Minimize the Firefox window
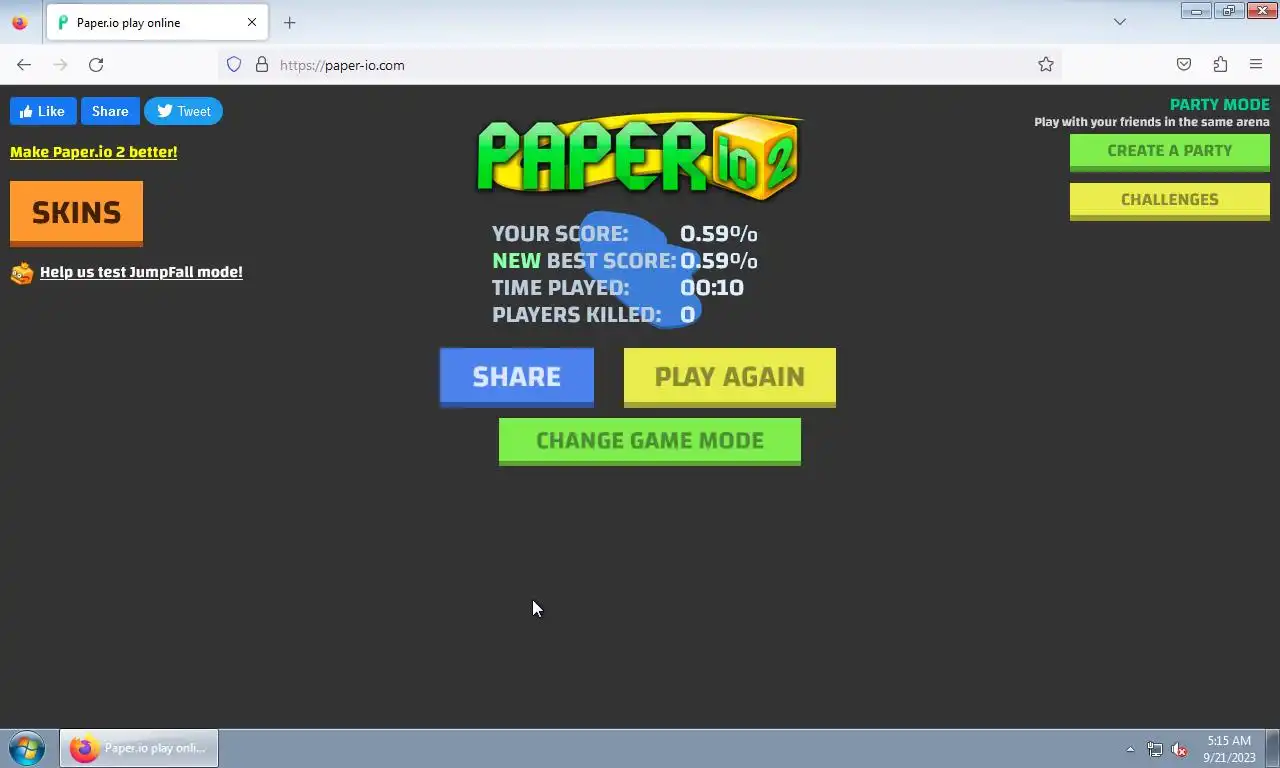Viewport: 1280px width, 768px height. click(1196, 11)
